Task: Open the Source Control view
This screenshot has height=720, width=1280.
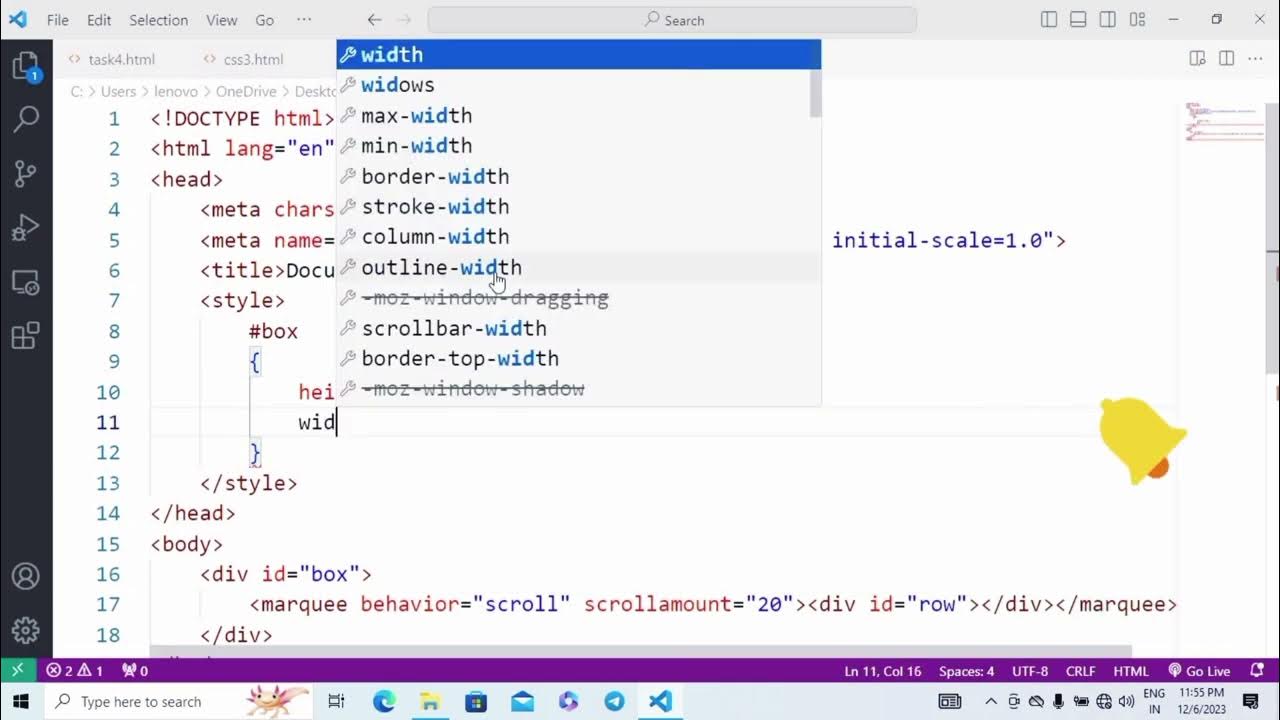Action: 26,174
